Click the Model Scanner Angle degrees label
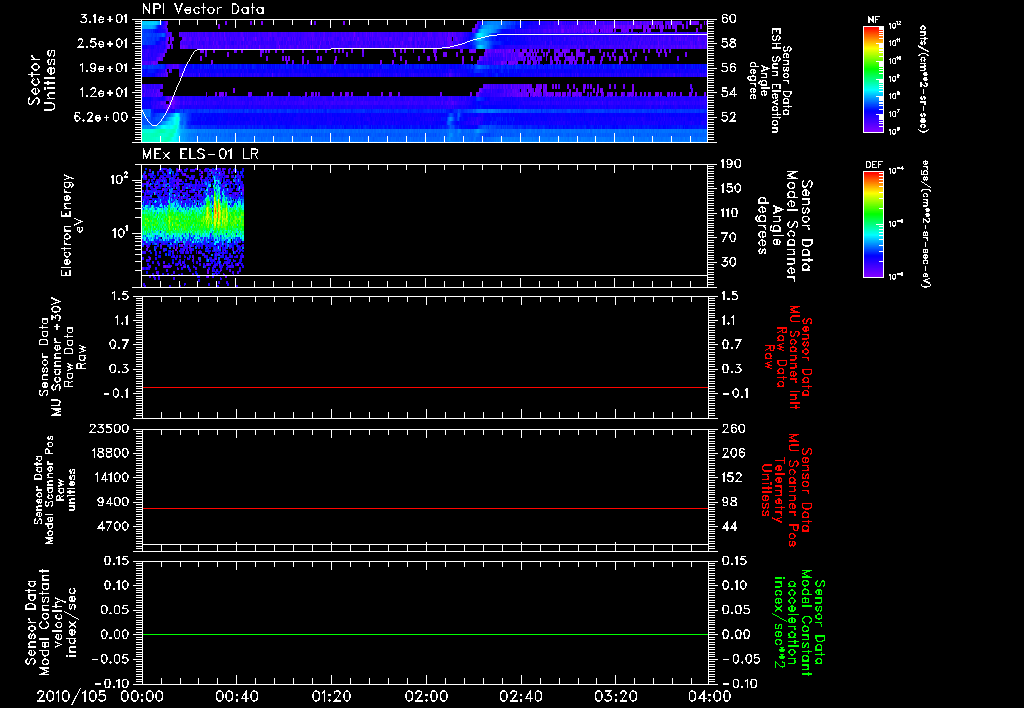1024x708 pixels. (784, 225)
